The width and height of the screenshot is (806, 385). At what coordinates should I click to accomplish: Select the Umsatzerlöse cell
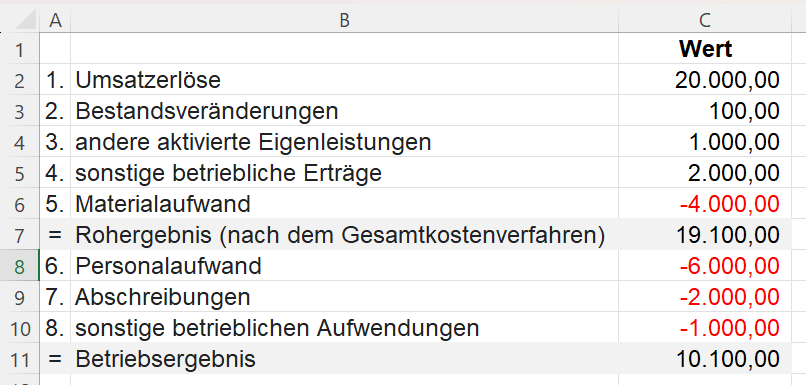344,80
